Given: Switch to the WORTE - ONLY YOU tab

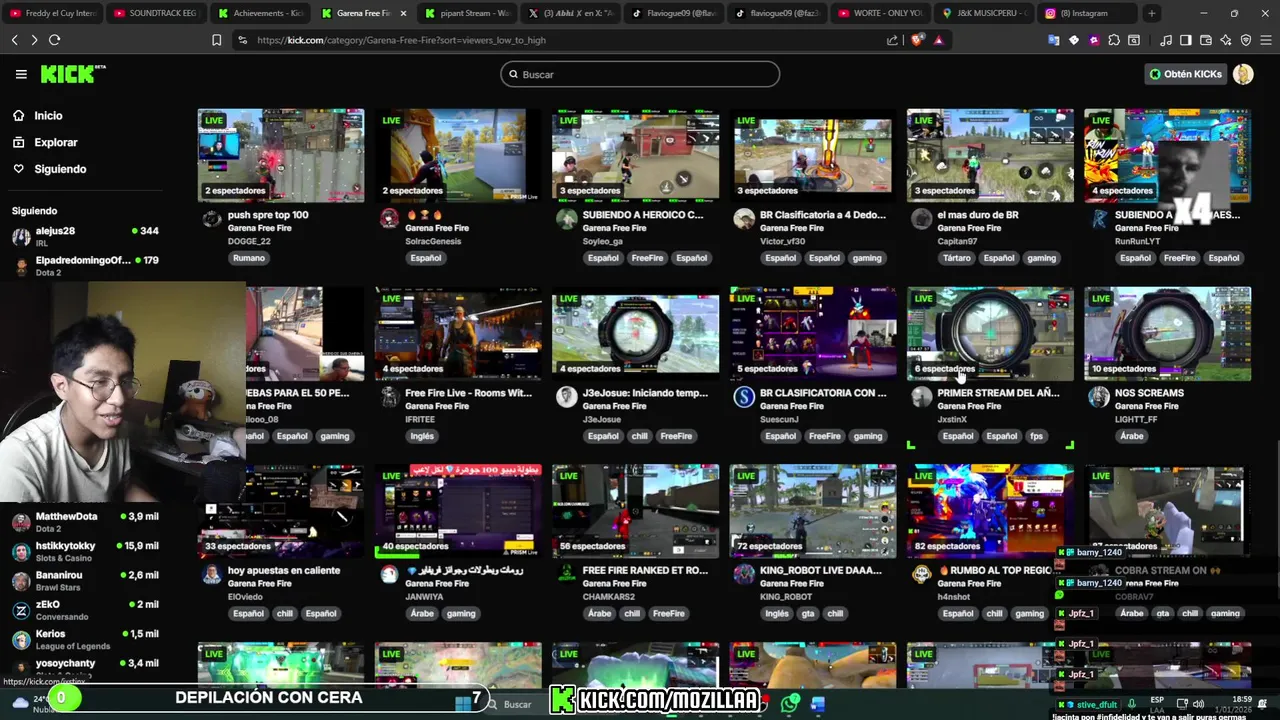Looking at the screenshot, I should tap(881, 13).
